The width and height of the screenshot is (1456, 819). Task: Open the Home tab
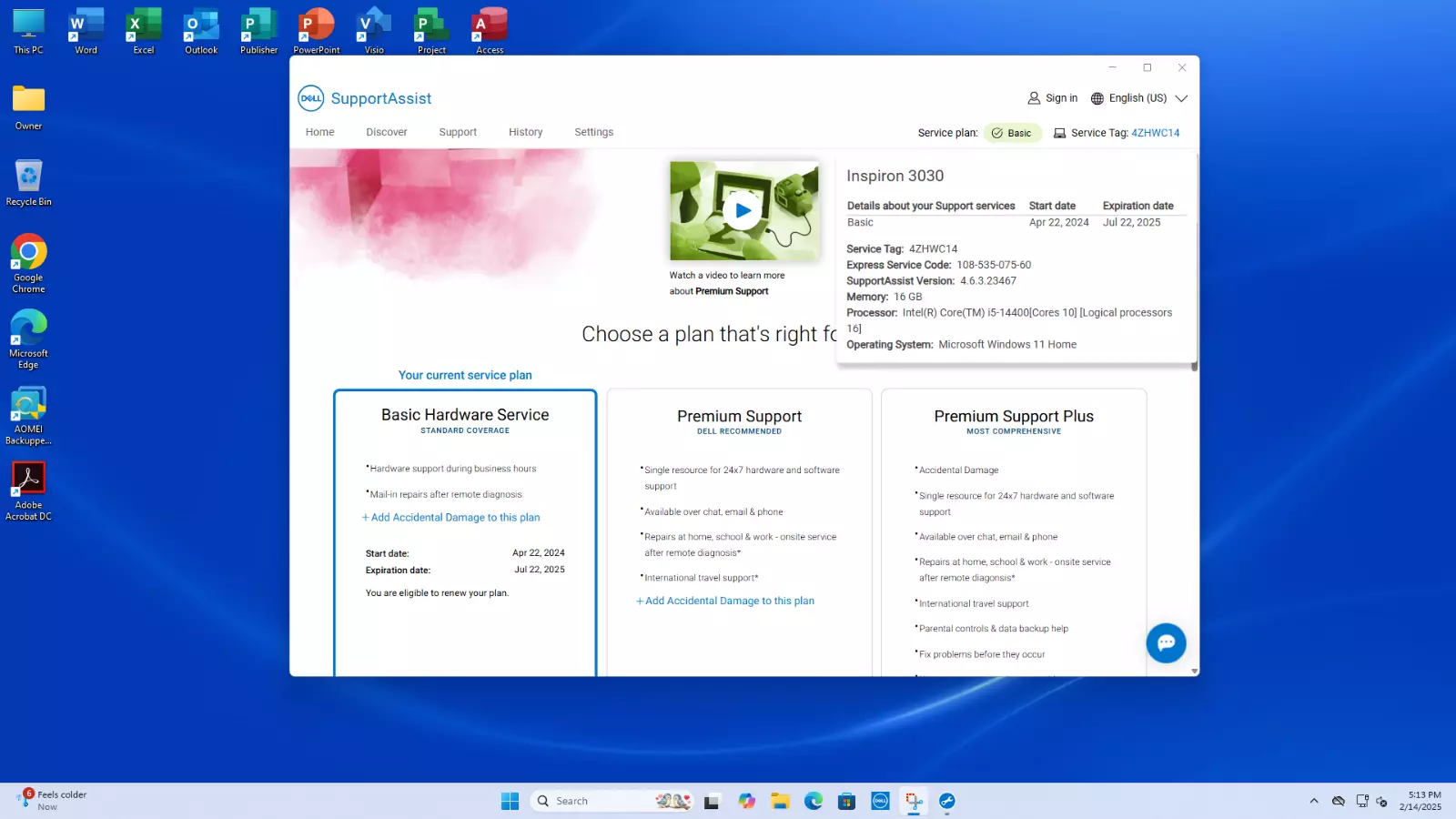point(319,132)
